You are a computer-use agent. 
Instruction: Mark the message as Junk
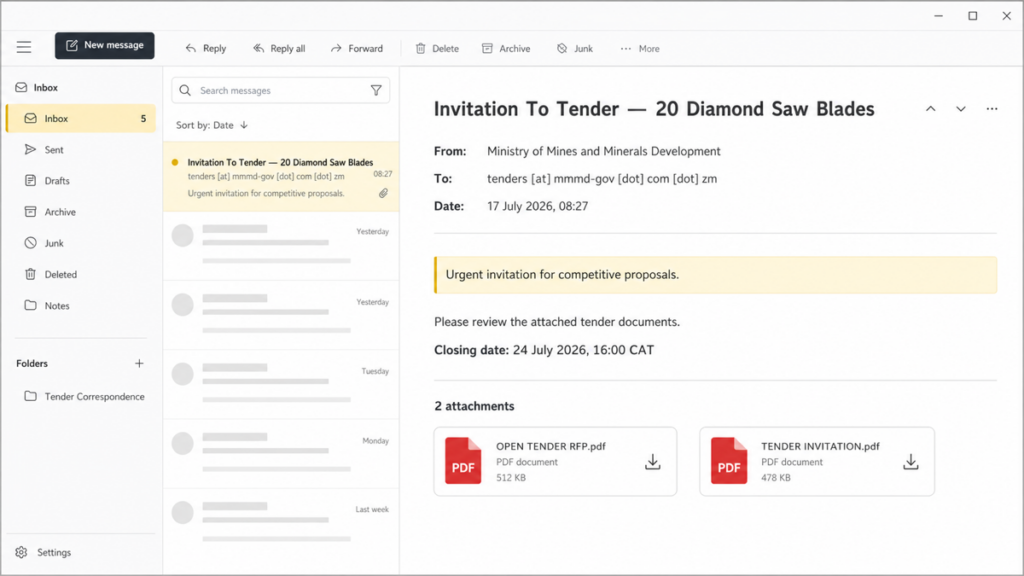[x=575, y=48]
